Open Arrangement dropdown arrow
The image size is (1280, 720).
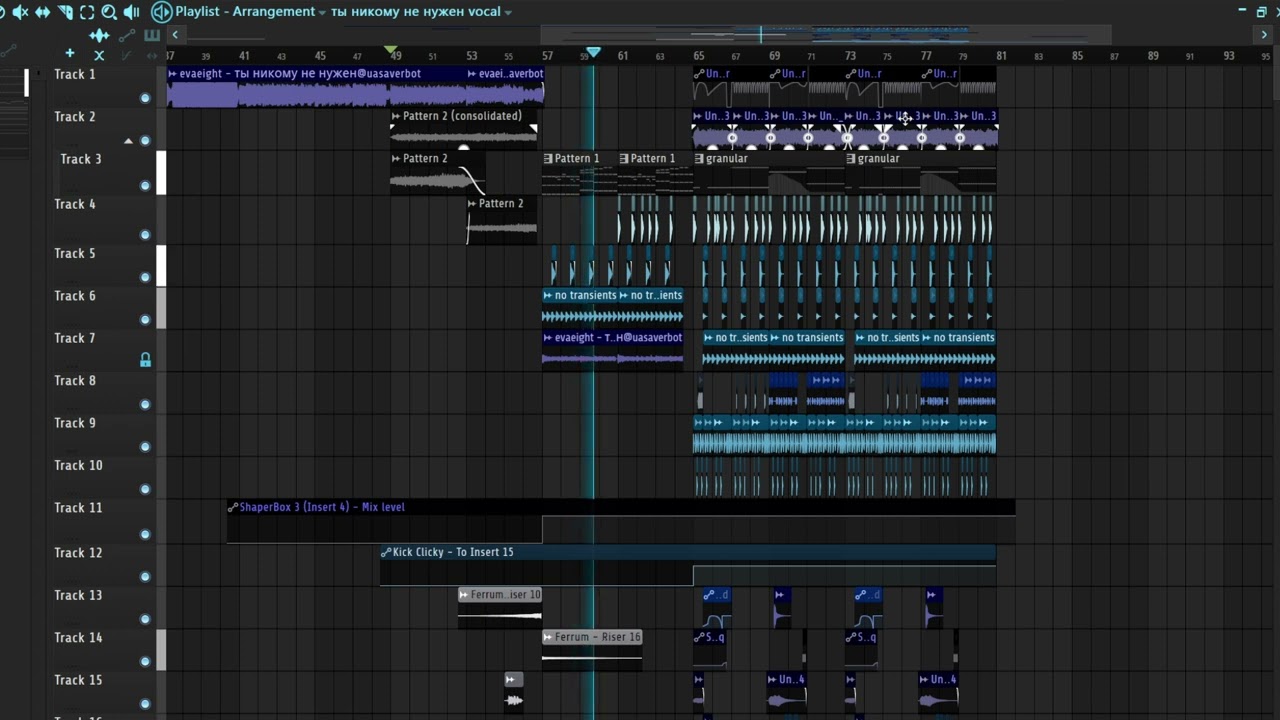coord(322,13)
